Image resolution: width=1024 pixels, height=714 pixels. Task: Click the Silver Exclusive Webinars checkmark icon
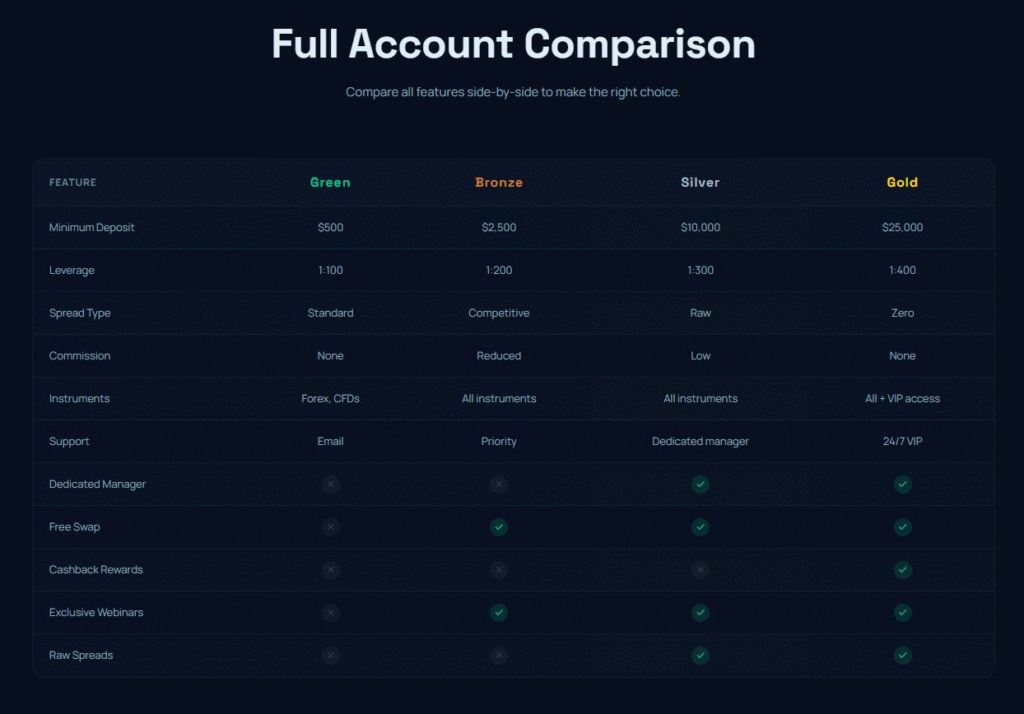pyautogui.click(x=700, y=613)
